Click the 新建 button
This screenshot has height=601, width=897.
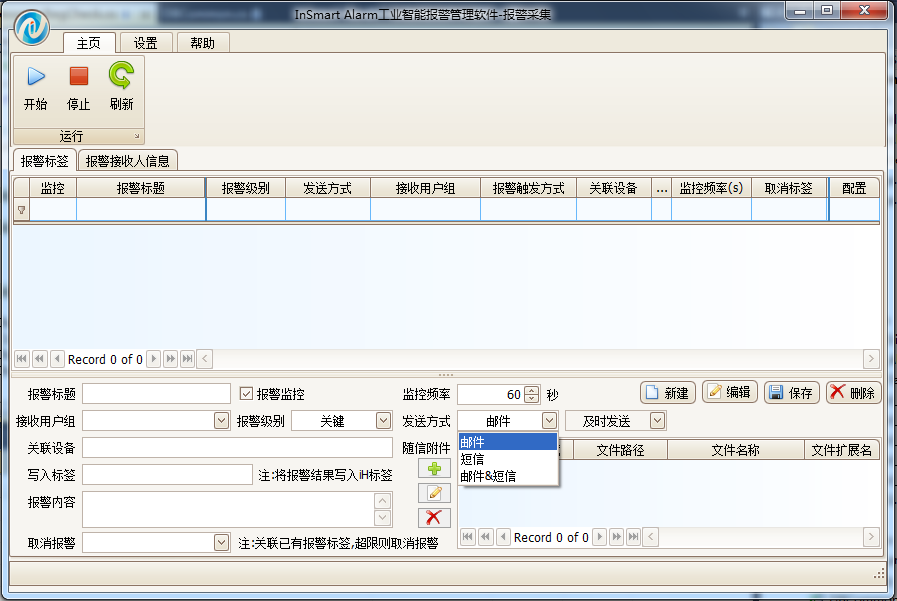(668, 393)
